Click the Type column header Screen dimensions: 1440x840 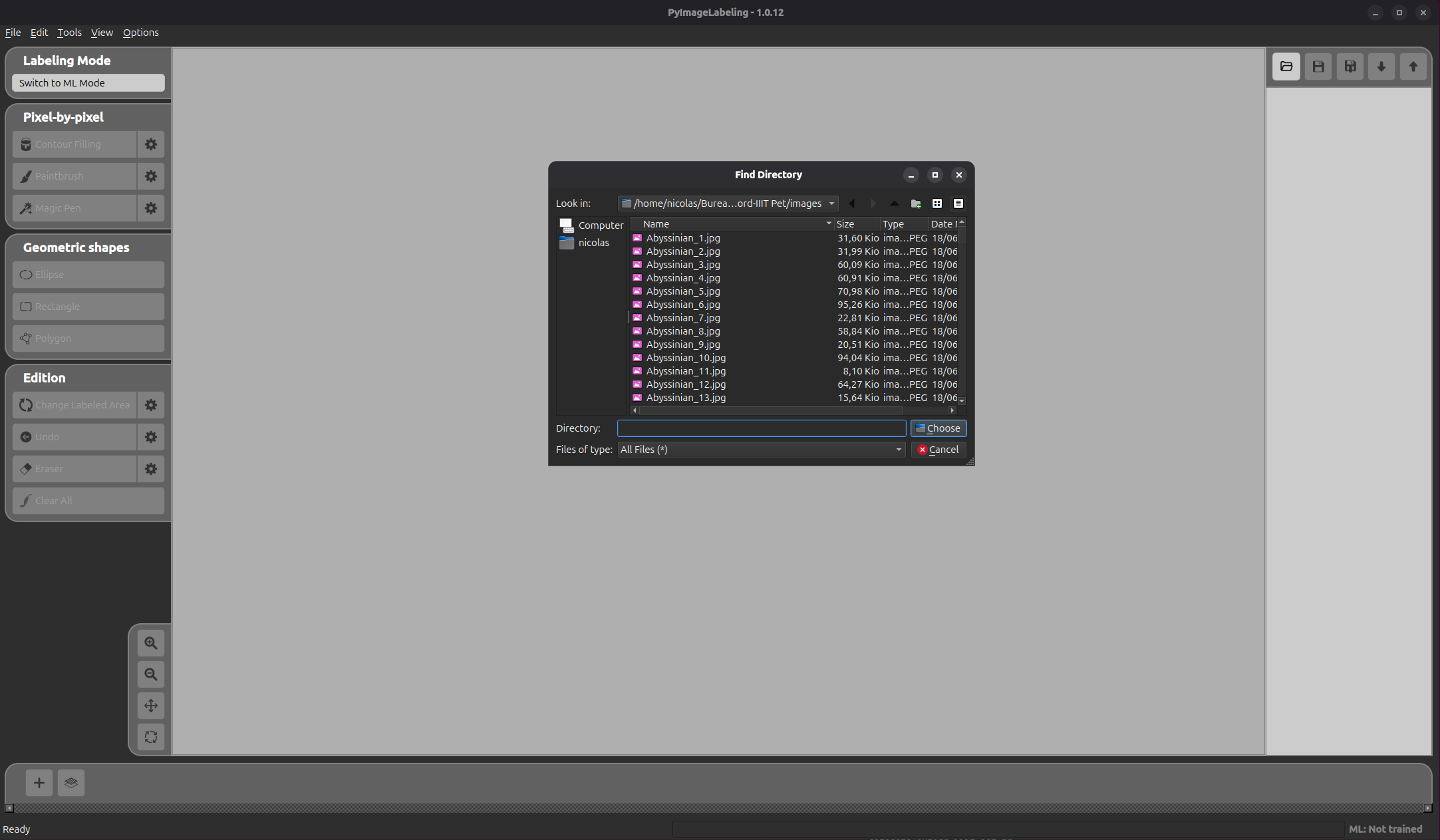[904, 224]
